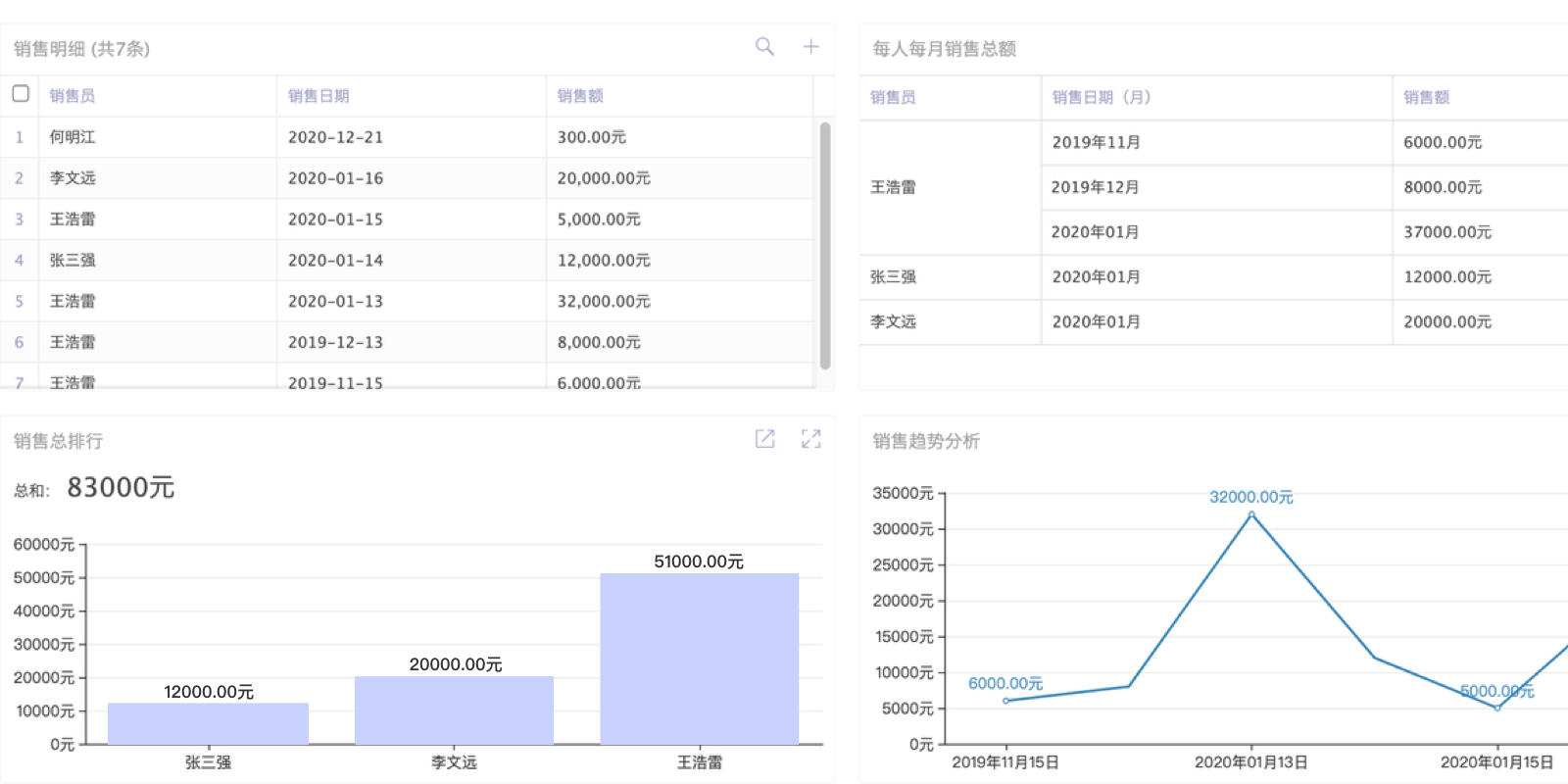Click the 销售额 column header in 销售明细
This screenshot has width=1568, height=784.
[x=580, y=96]
